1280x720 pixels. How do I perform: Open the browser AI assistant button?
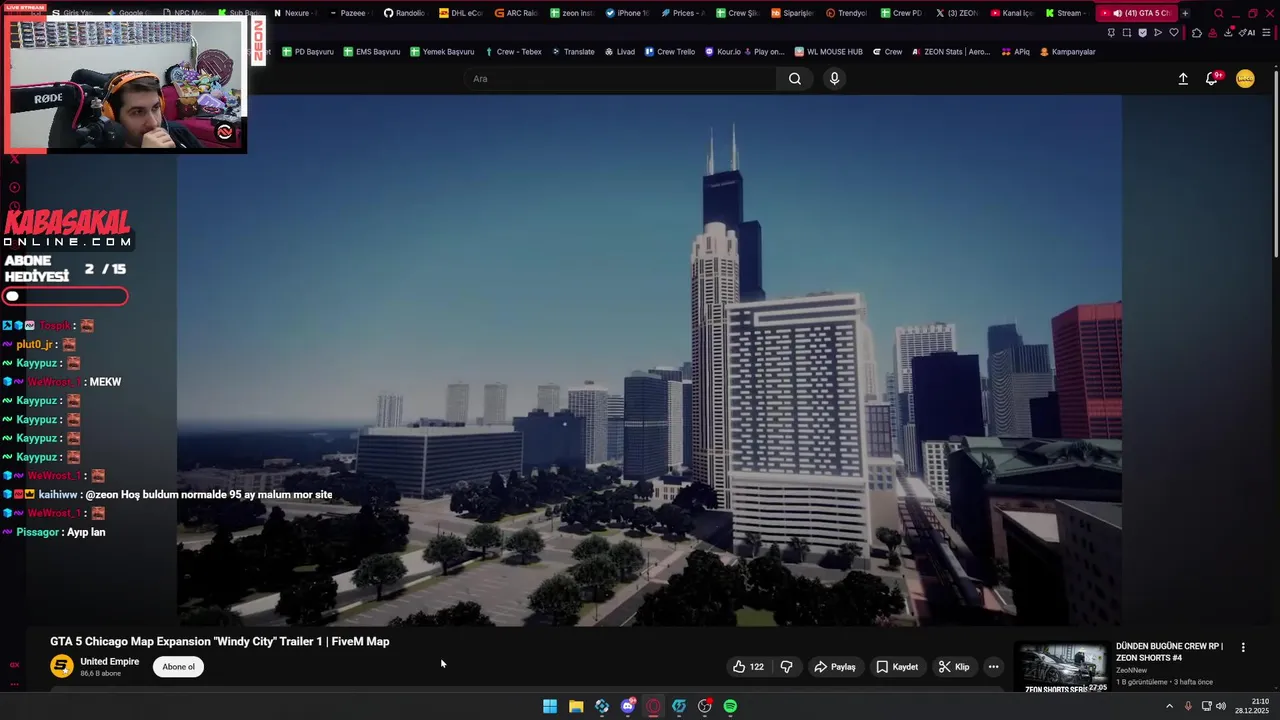tap(1246, 32)
